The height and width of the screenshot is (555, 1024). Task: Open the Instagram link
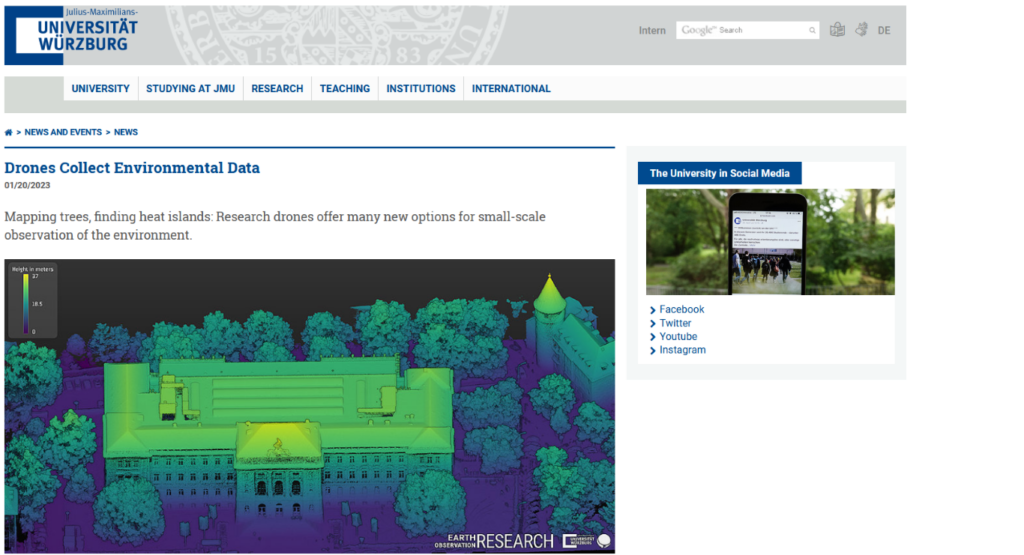pos(682,350)
